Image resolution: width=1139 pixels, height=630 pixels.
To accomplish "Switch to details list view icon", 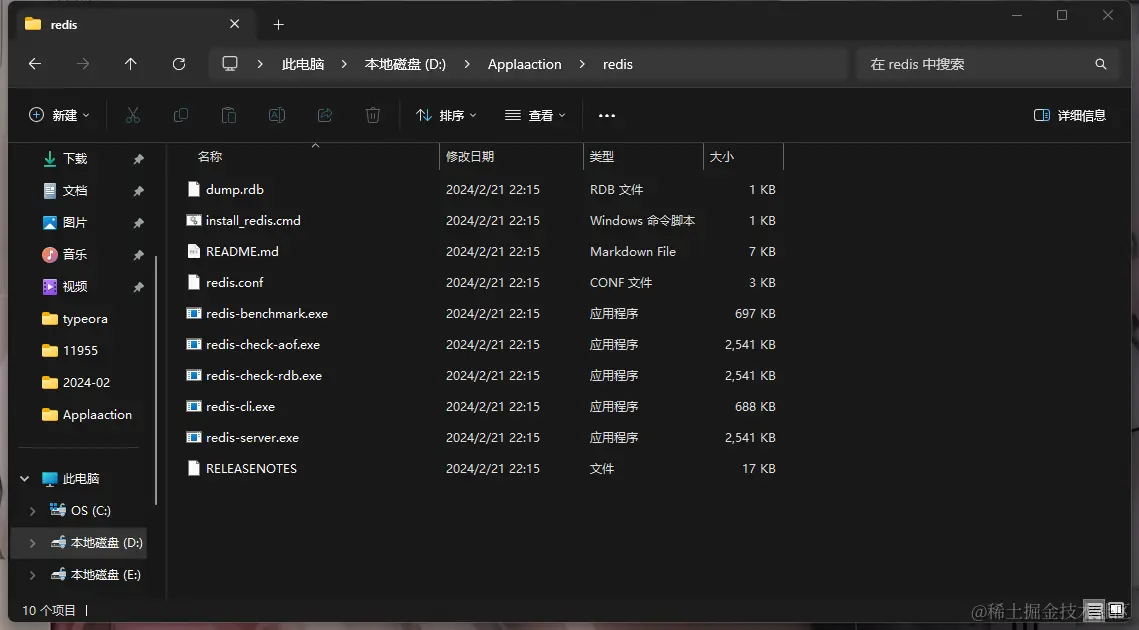I will (1095, 610).
